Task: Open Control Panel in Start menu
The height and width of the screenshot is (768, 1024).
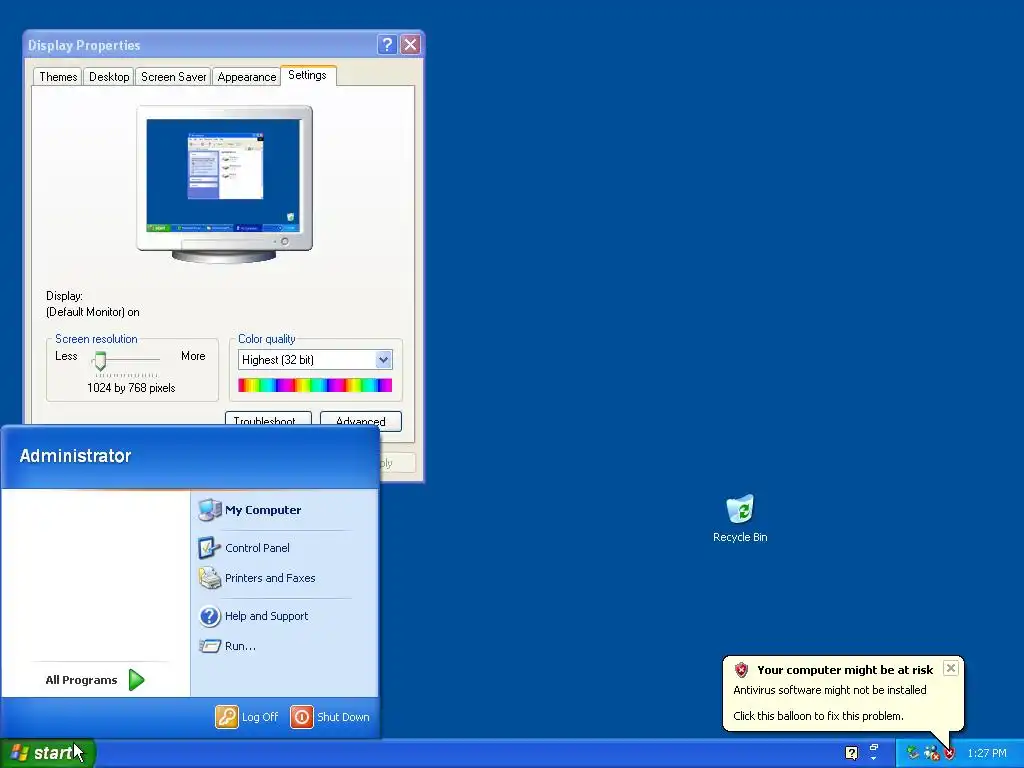Action: click(x=257, y=548)
